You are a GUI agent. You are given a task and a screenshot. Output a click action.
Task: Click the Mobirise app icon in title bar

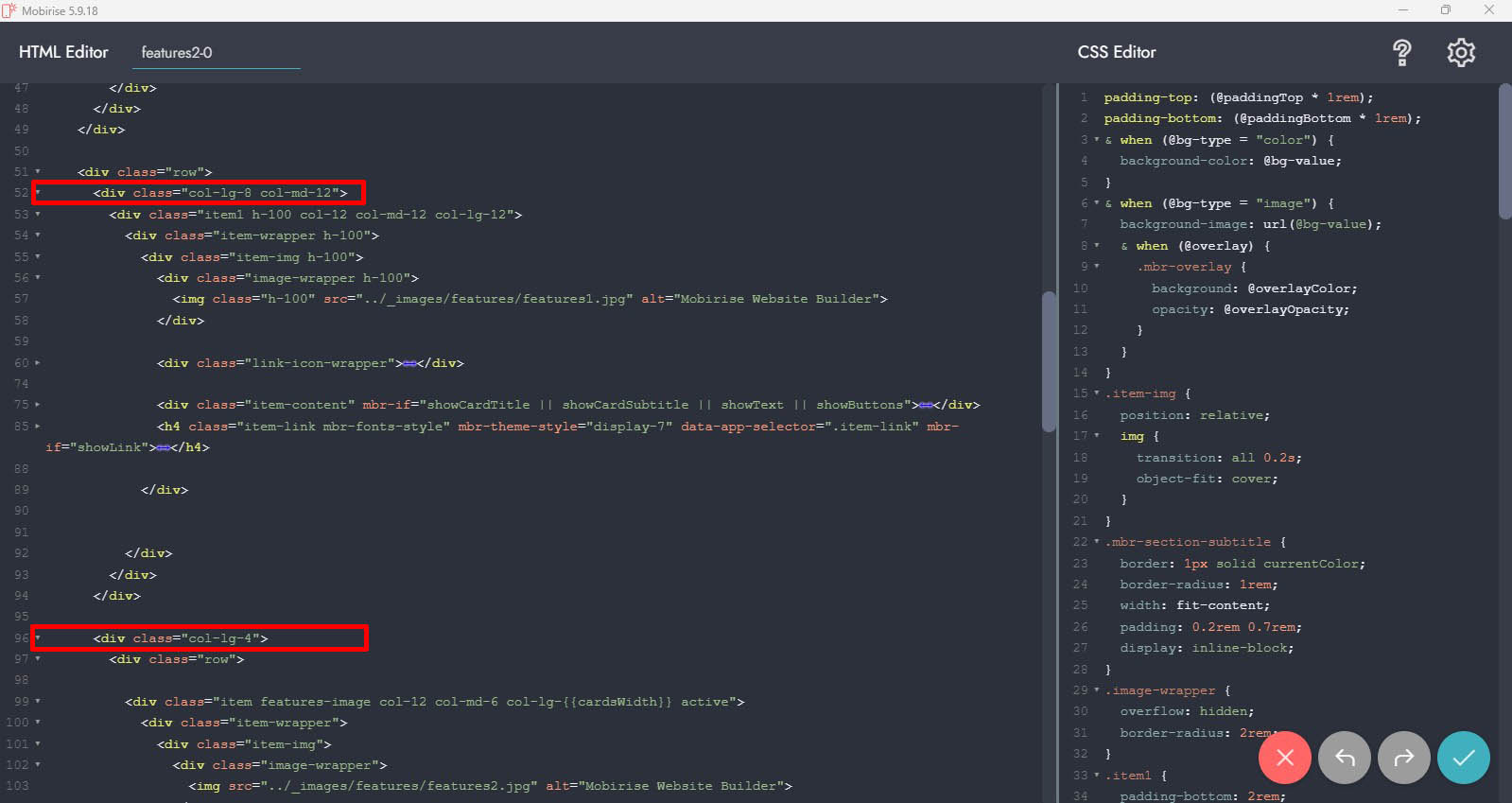9,10
